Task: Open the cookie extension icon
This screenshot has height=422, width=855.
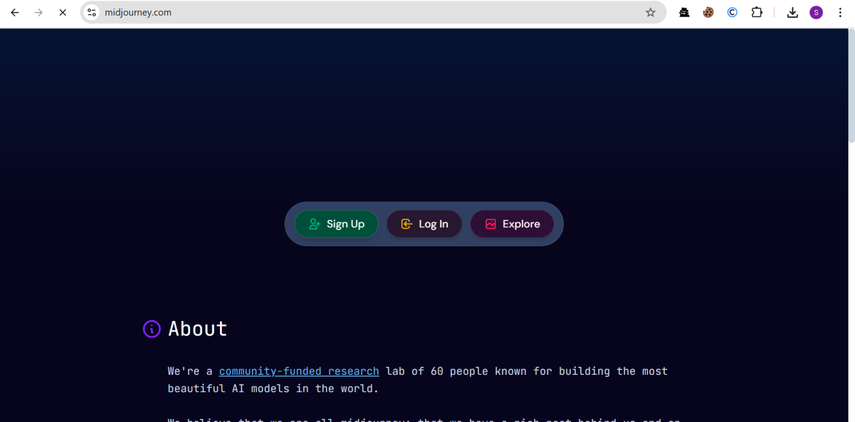Action: [x=708, y=13]
